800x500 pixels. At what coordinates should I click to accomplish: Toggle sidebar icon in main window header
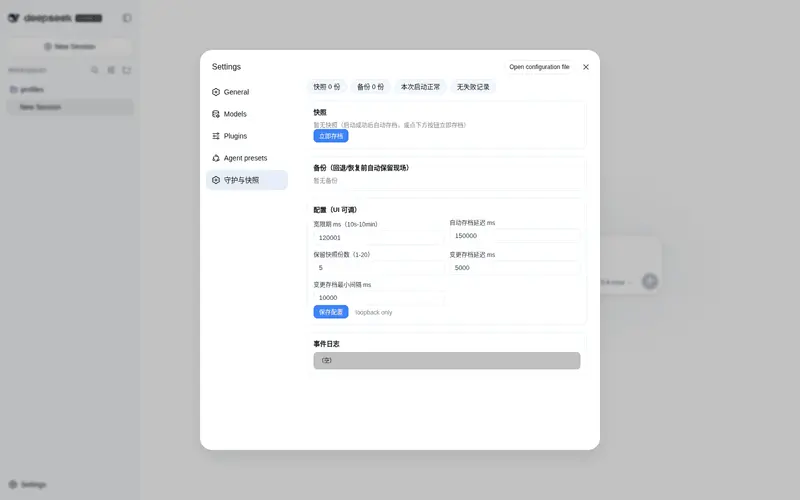coord(127,18)
